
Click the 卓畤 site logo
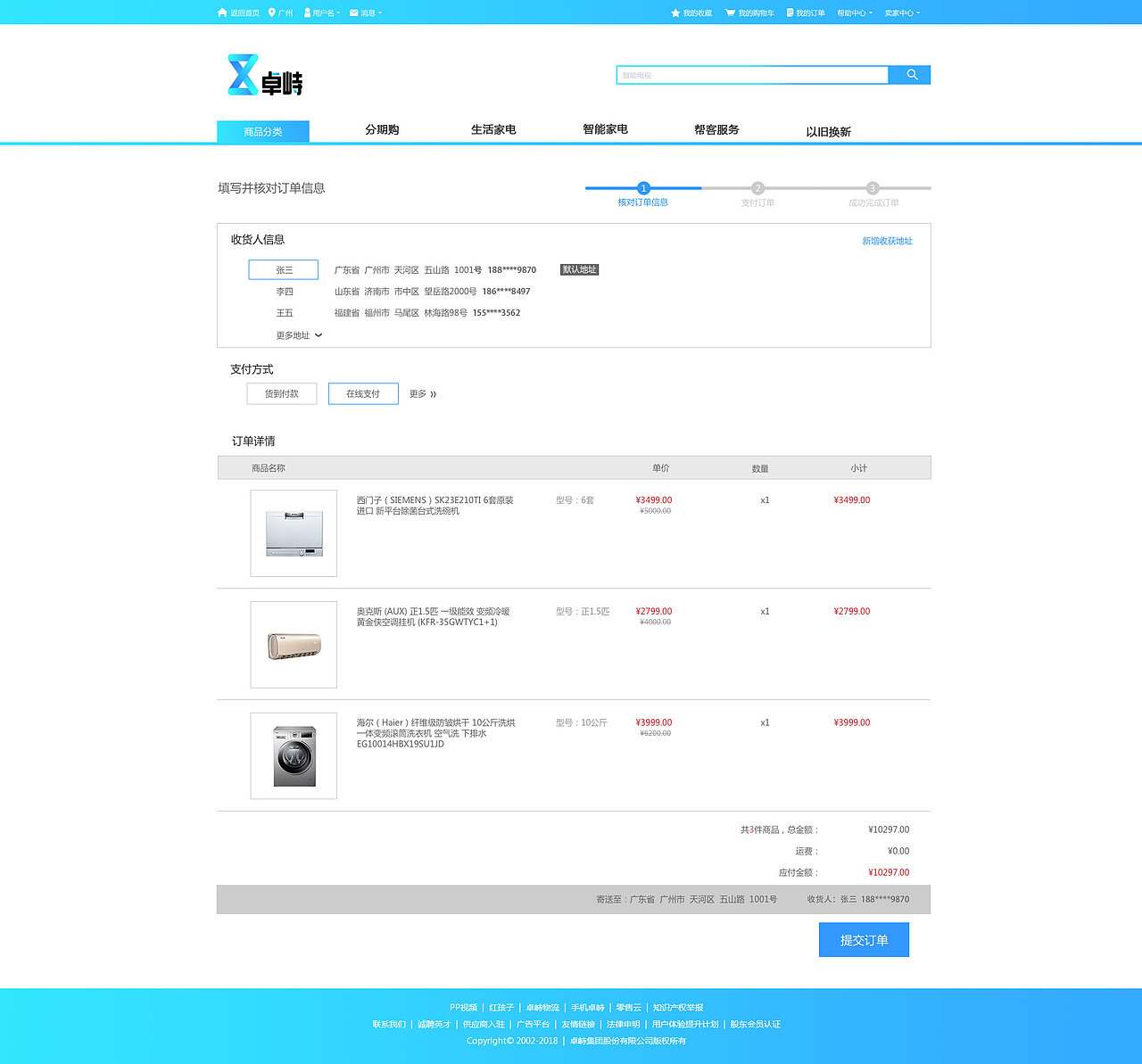pyautogui.click(x=265, y=76)
